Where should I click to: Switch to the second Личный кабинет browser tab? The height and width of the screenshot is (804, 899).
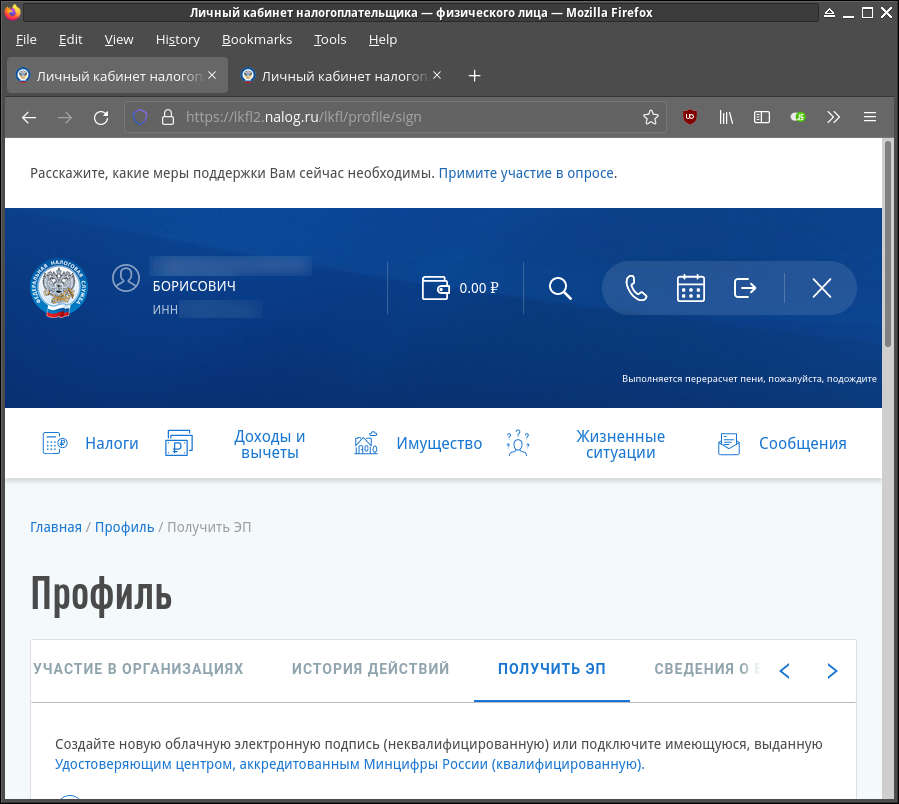(344, 76)
